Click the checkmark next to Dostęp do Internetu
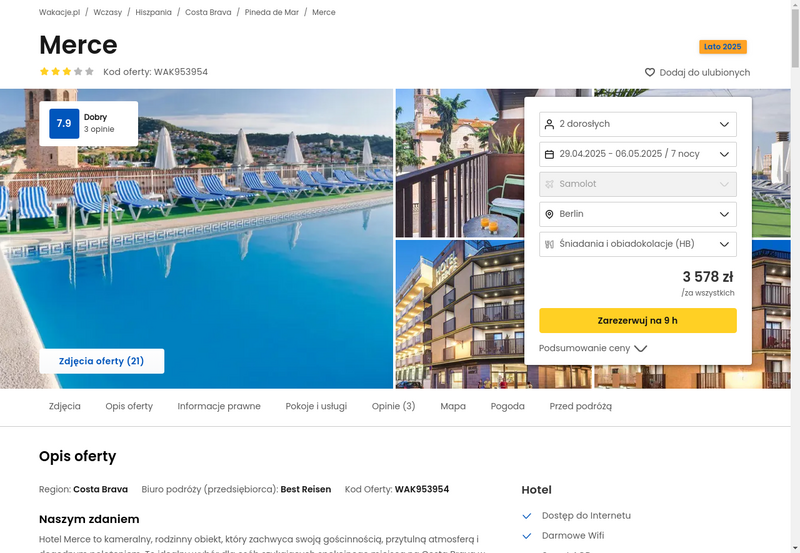Viewport: 800px width, 553px height. [527, 516]
